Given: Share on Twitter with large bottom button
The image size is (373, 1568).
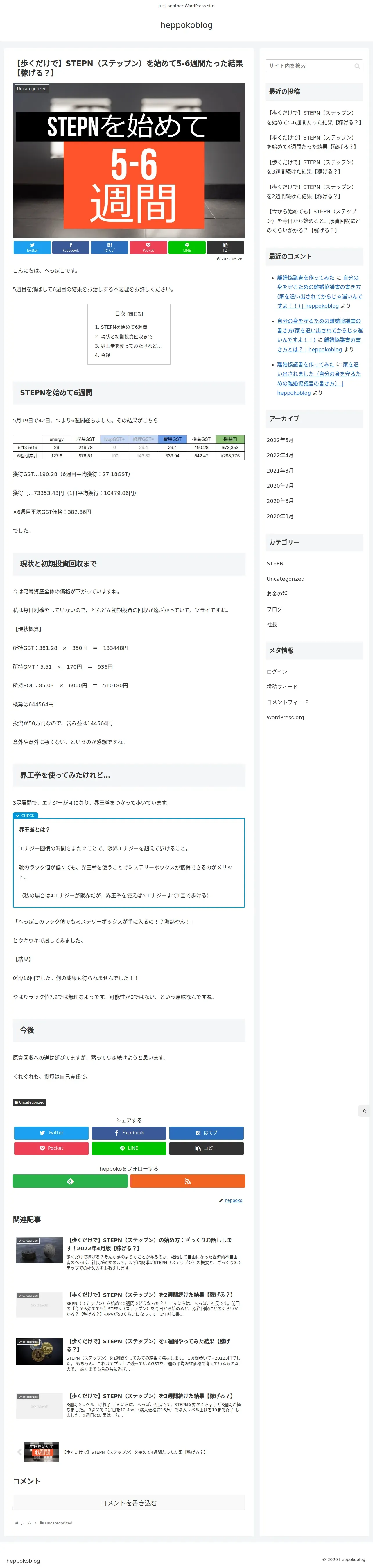Looking at the screenshot, I should 51,1133.
